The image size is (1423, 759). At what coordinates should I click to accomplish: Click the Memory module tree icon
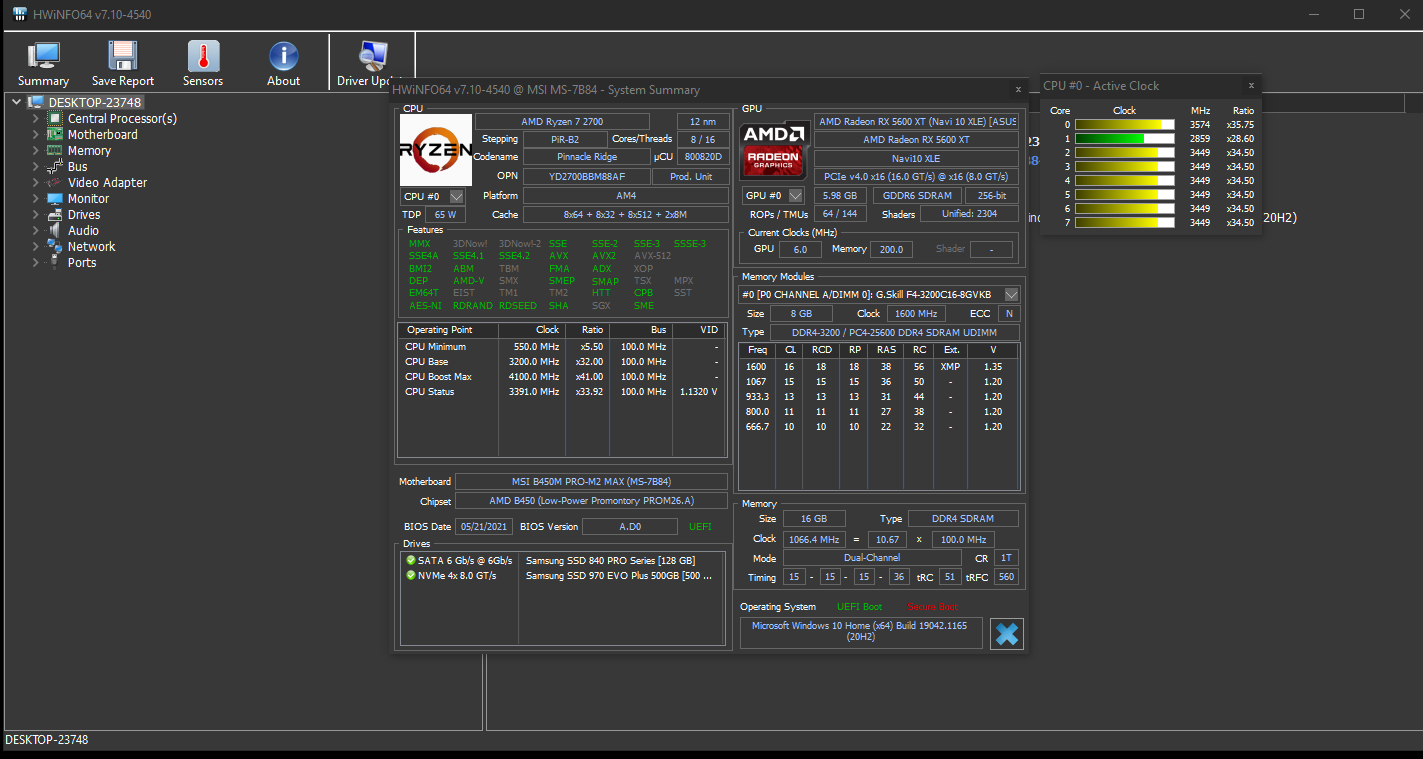click(57, 150)
